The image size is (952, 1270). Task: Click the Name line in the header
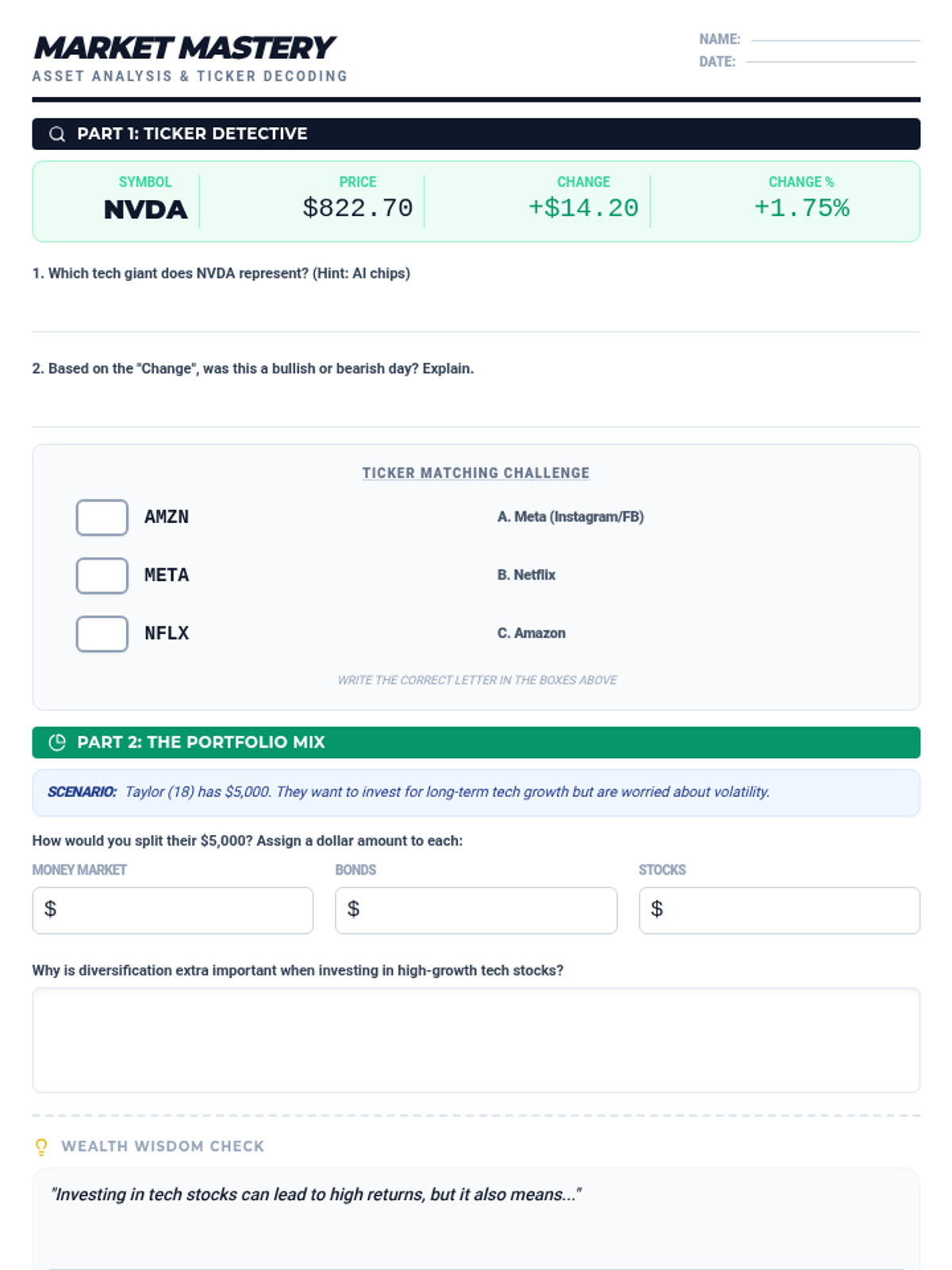click(x=835, y=39)
